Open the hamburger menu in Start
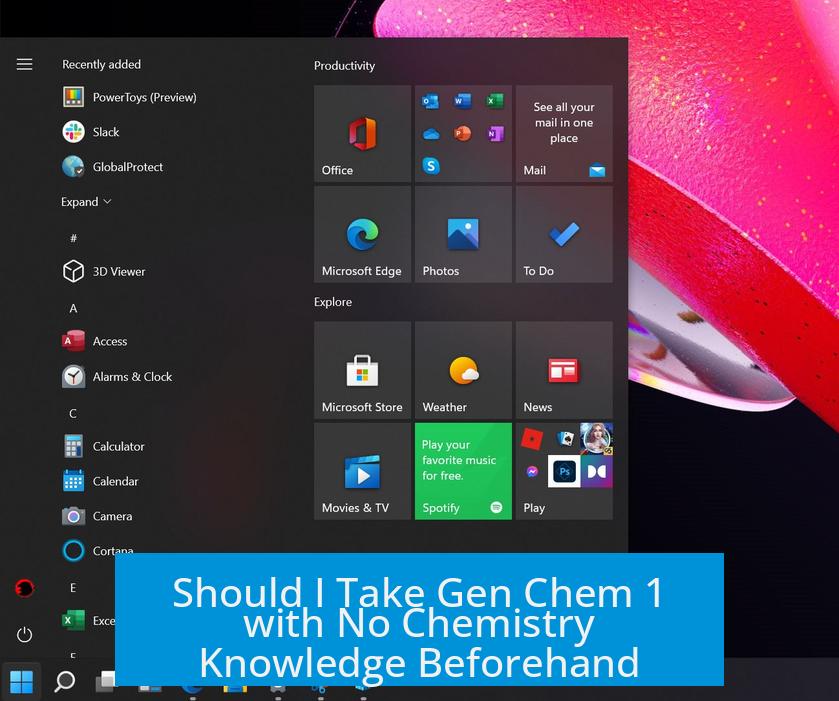Screen dimensions: 839x701 (x=24, y=65)
